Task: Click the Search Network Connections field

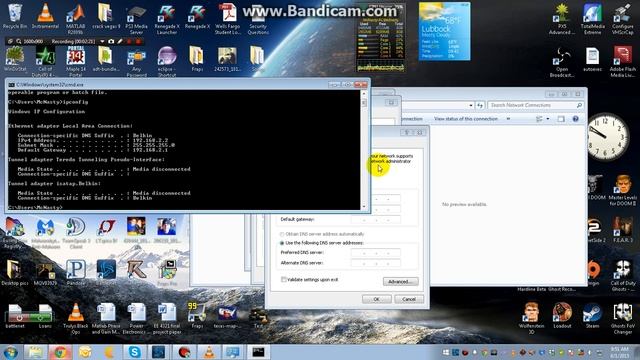Action: coord(535,105)
